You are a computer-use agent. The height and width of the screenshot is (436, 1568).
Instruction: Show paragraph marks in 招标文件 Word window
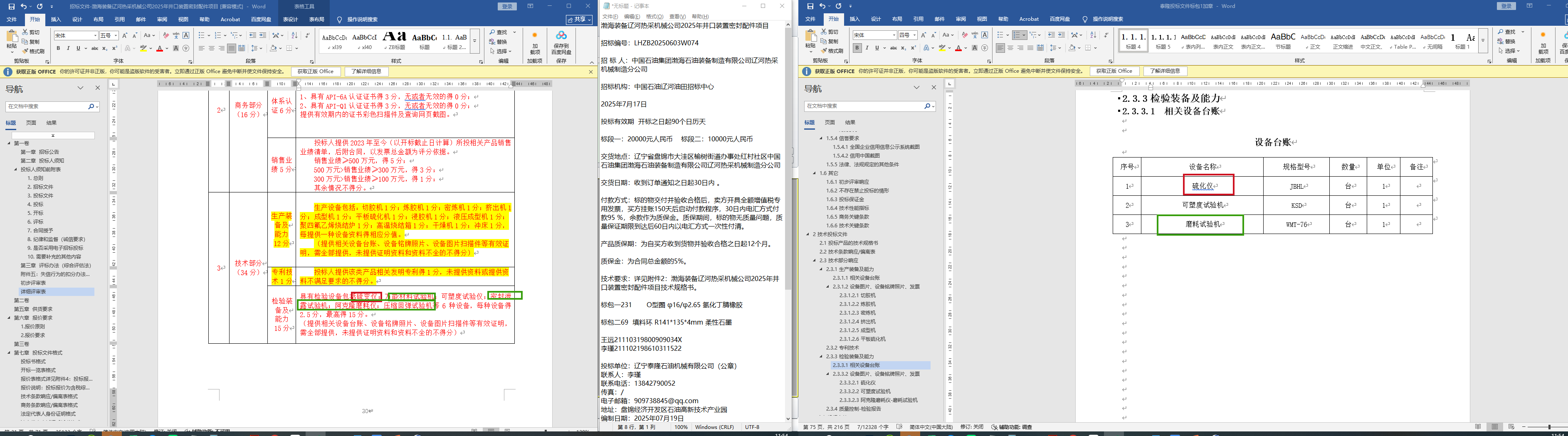coord(307,35)
